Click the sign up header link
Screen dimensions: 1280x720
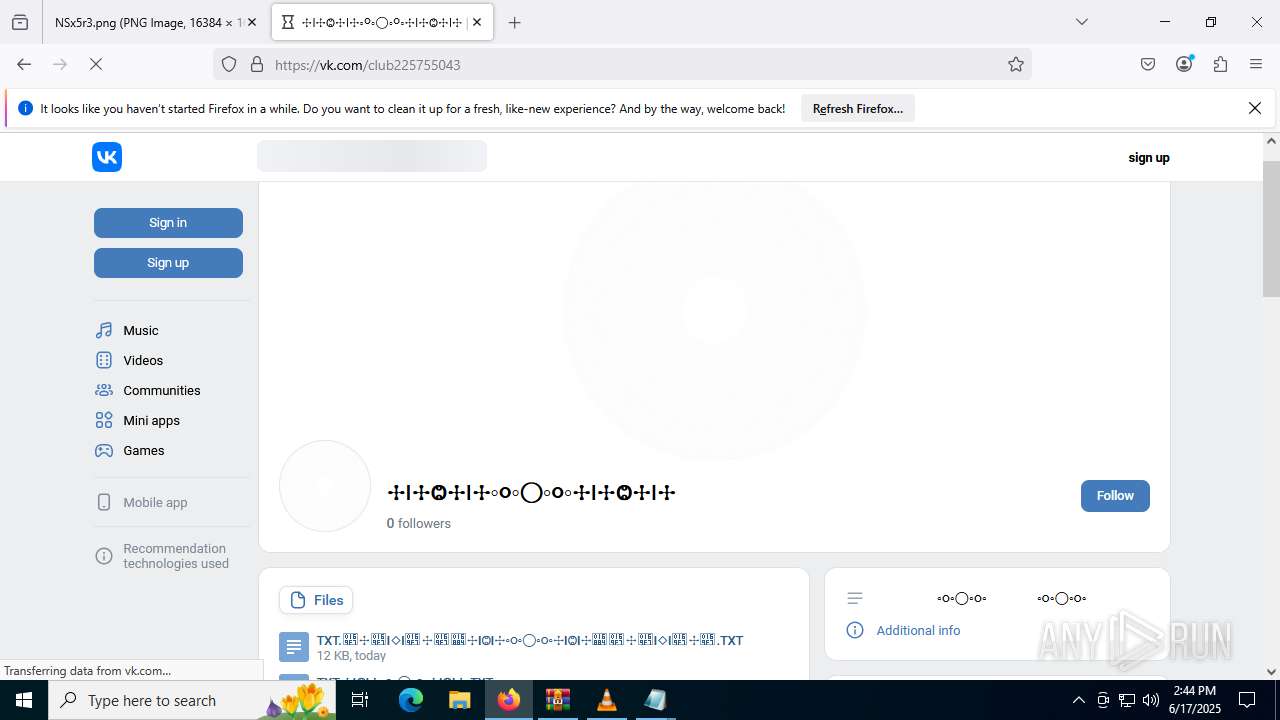pos(1149,157)
